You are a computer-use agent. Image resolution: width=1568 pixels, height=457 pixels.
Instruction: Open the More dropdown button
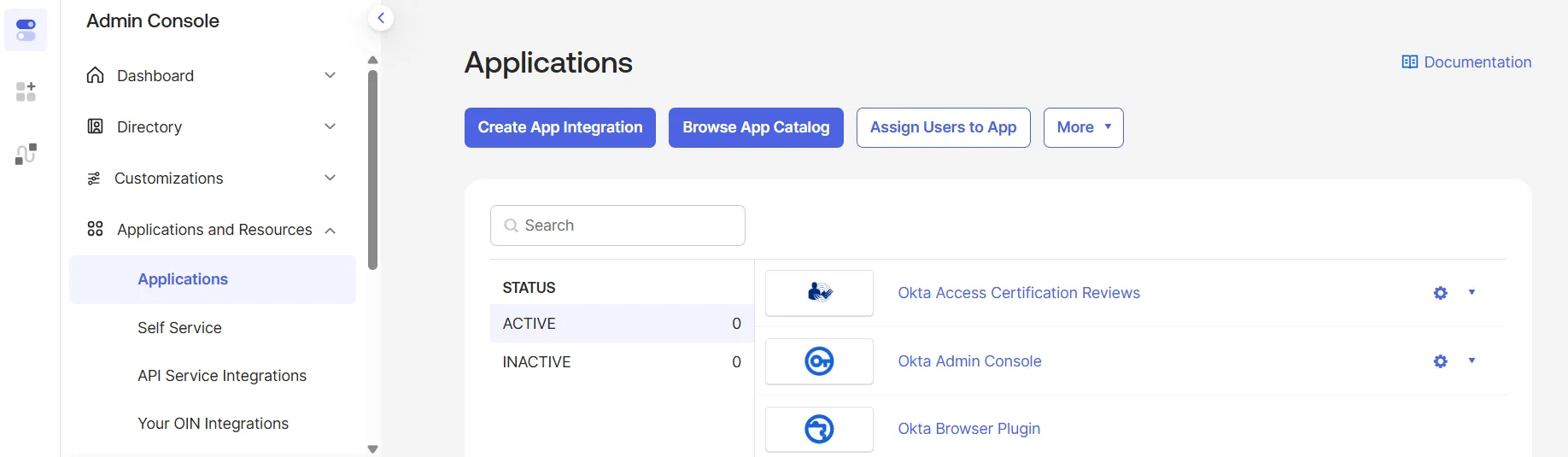(1084, 127)
